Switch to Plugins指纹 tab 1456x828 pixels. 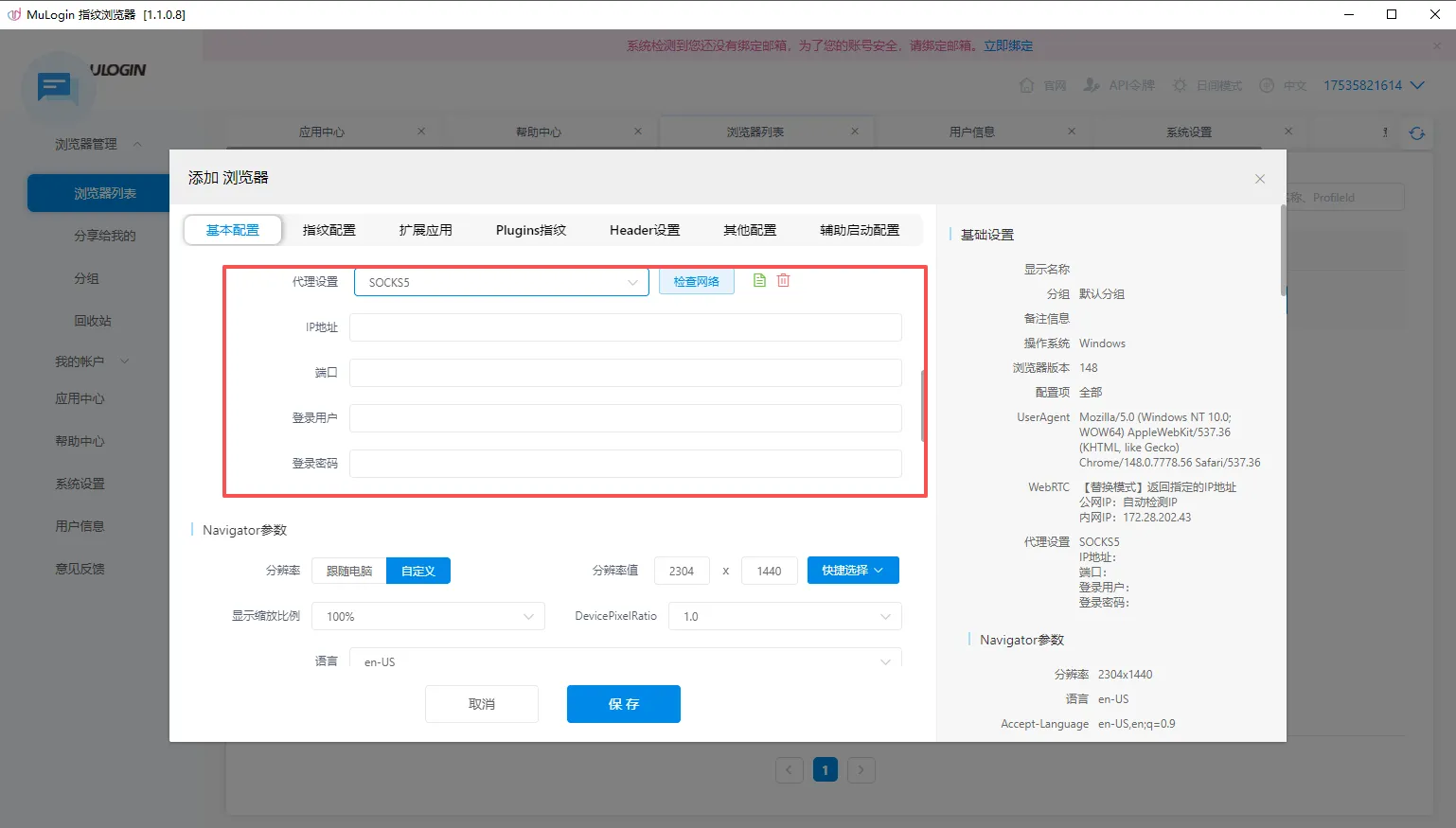pos(531,230)
